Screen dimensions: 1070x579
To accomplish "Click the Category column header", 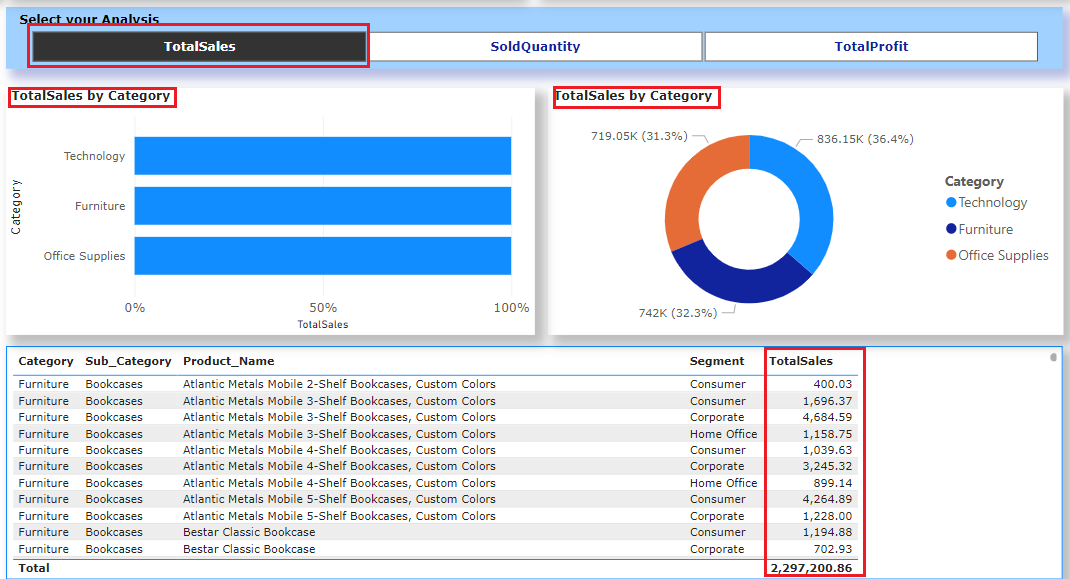I will coord(46,361).
